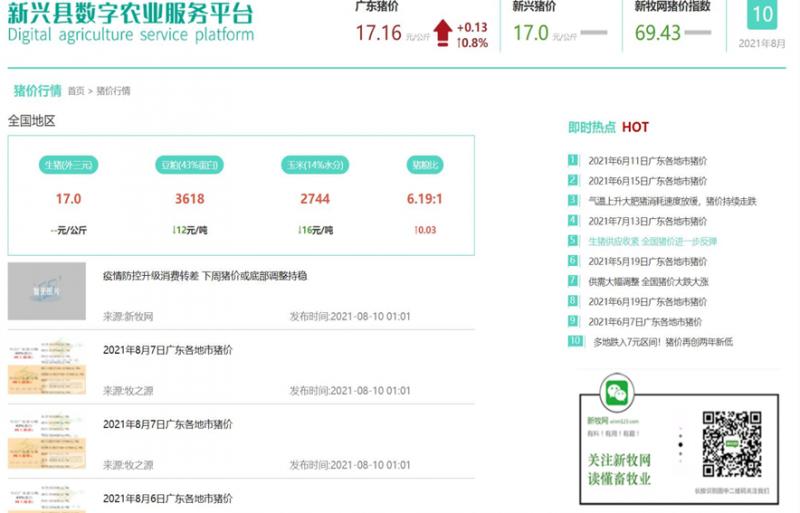800x513 pixels.
Task: Click the 新兴县数字农业服务平台 site logo
Action: [130, 22]
